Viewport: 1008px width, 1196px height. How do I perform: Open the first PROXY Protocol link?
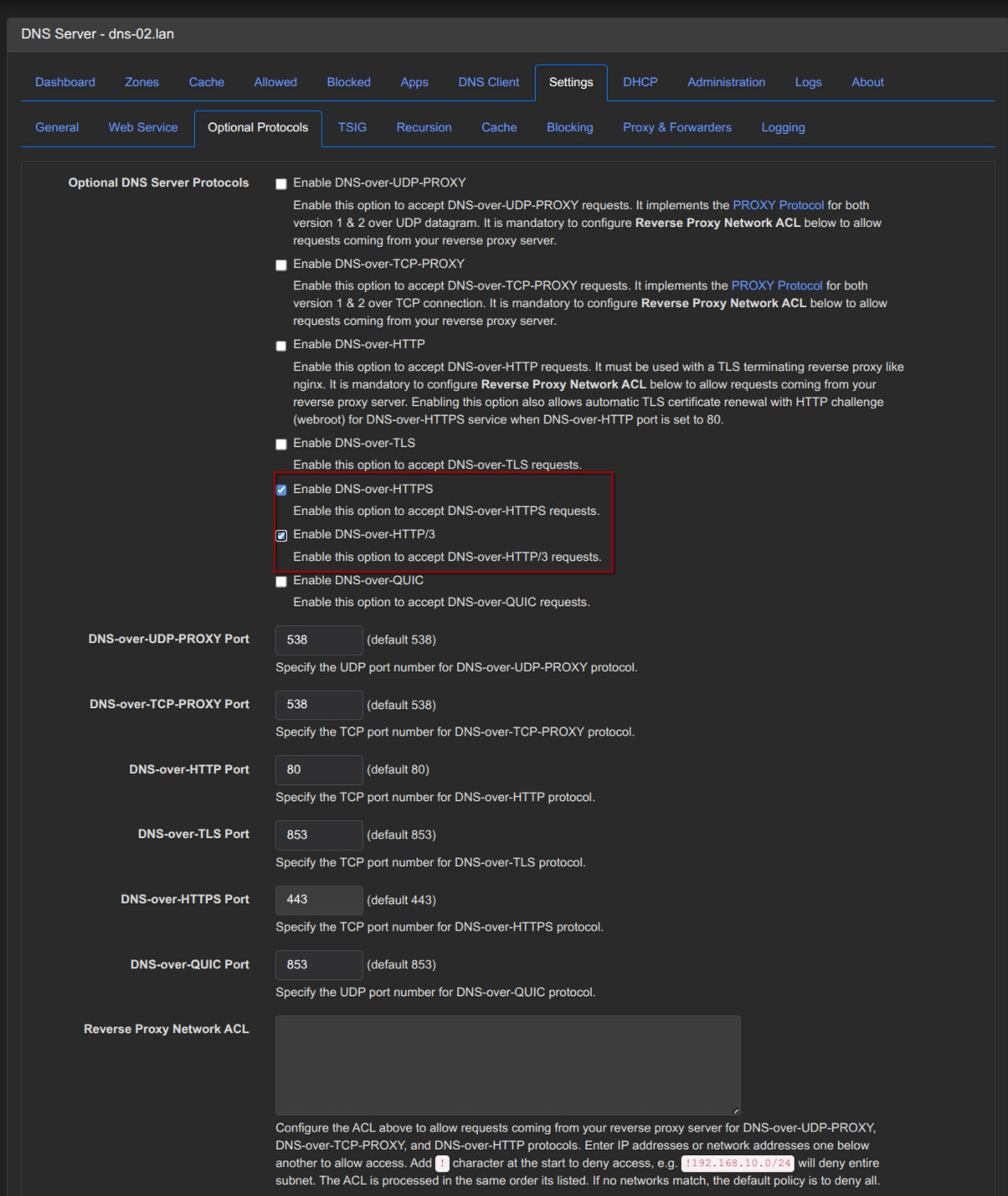(778, 205)
